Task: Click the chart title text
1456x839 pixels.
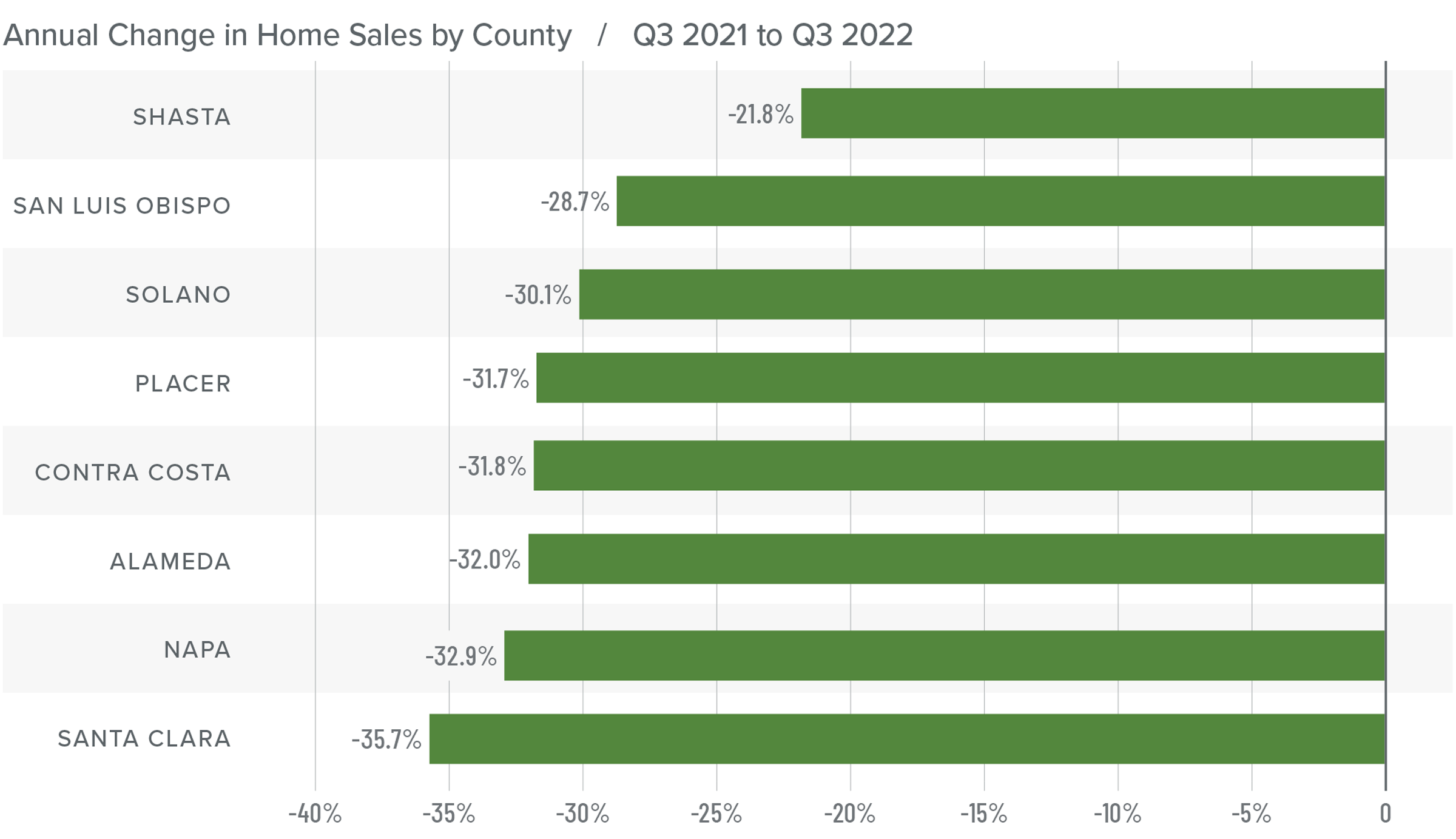Action: [287, 35]
